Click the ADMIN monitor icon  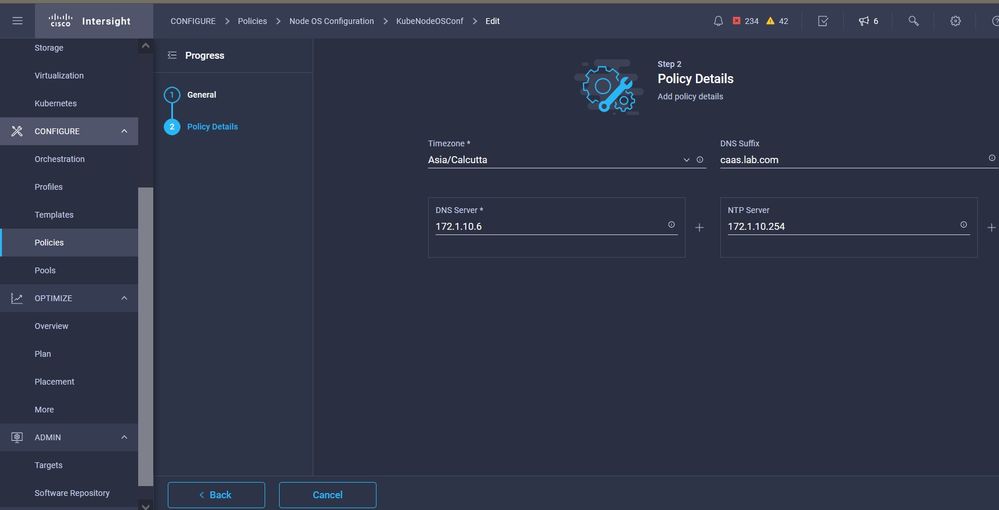tap(17, 437)
